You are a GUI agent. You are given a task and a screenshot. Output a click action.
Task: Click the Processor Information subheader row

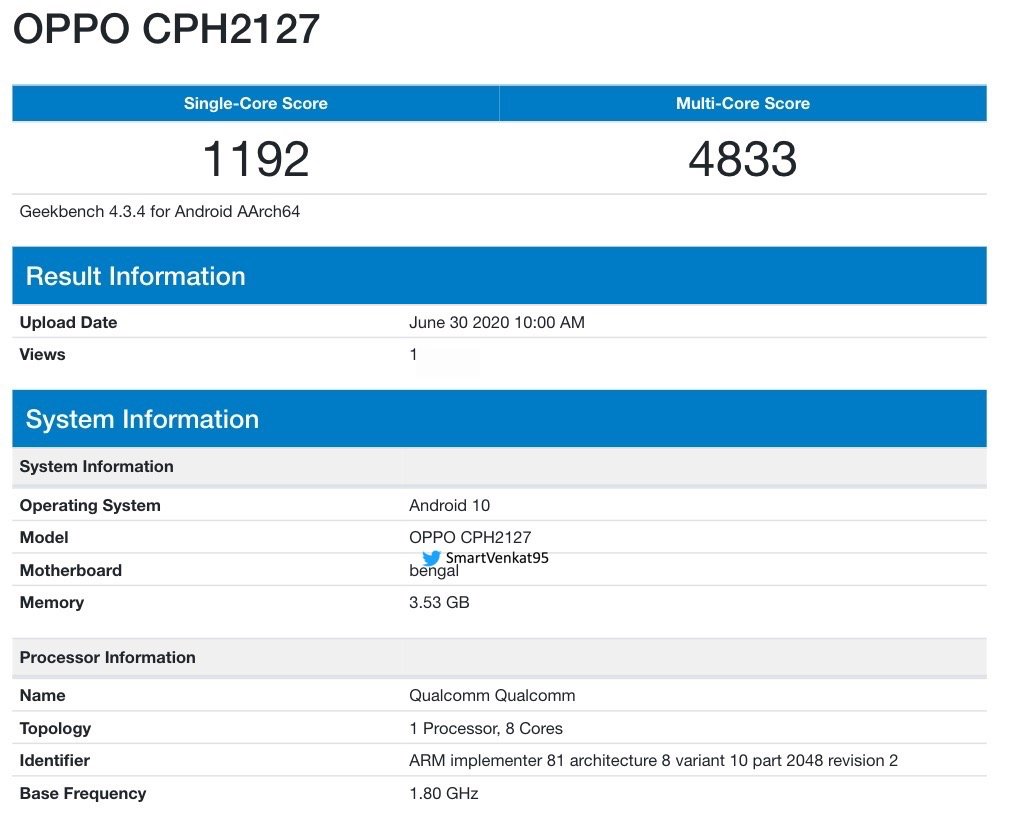107,657
